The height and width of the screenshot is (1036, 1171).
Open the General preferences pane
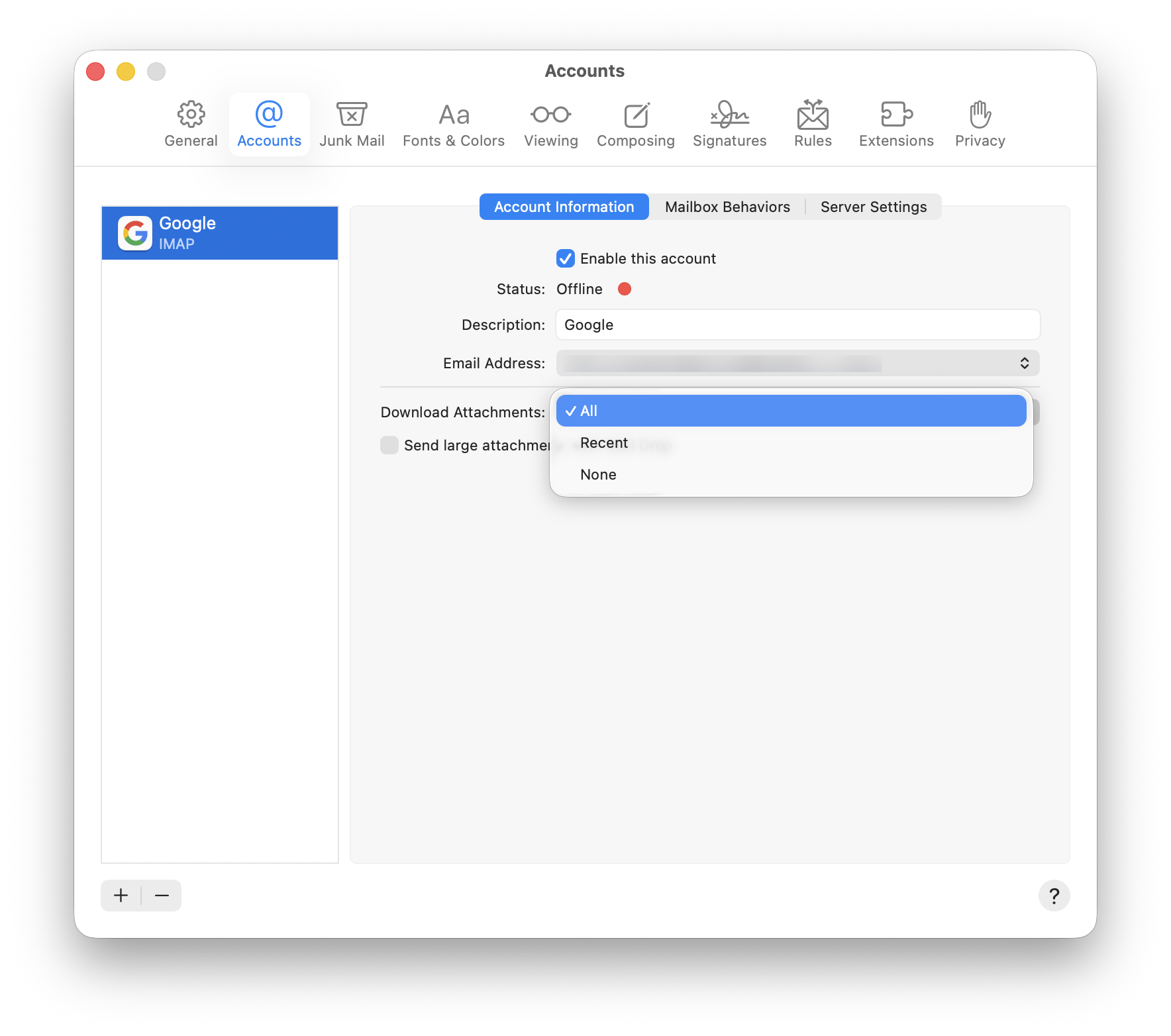[191, 125]
